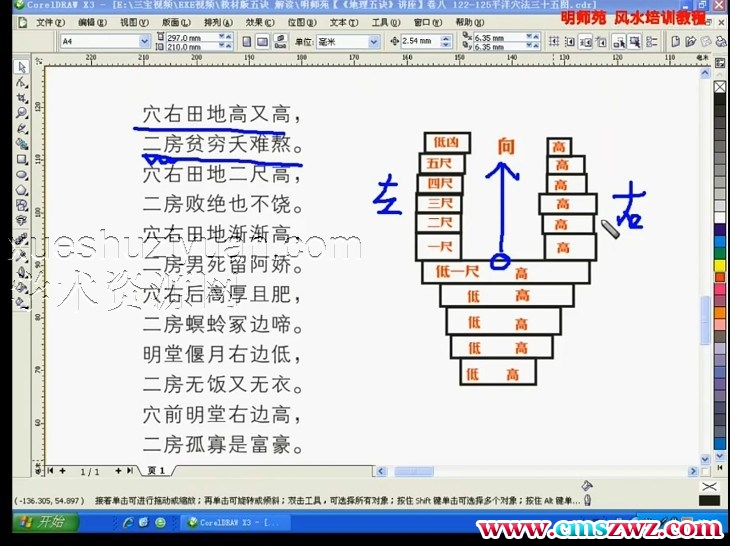Select the Crop tool in the toolbox

pos(21,98)
